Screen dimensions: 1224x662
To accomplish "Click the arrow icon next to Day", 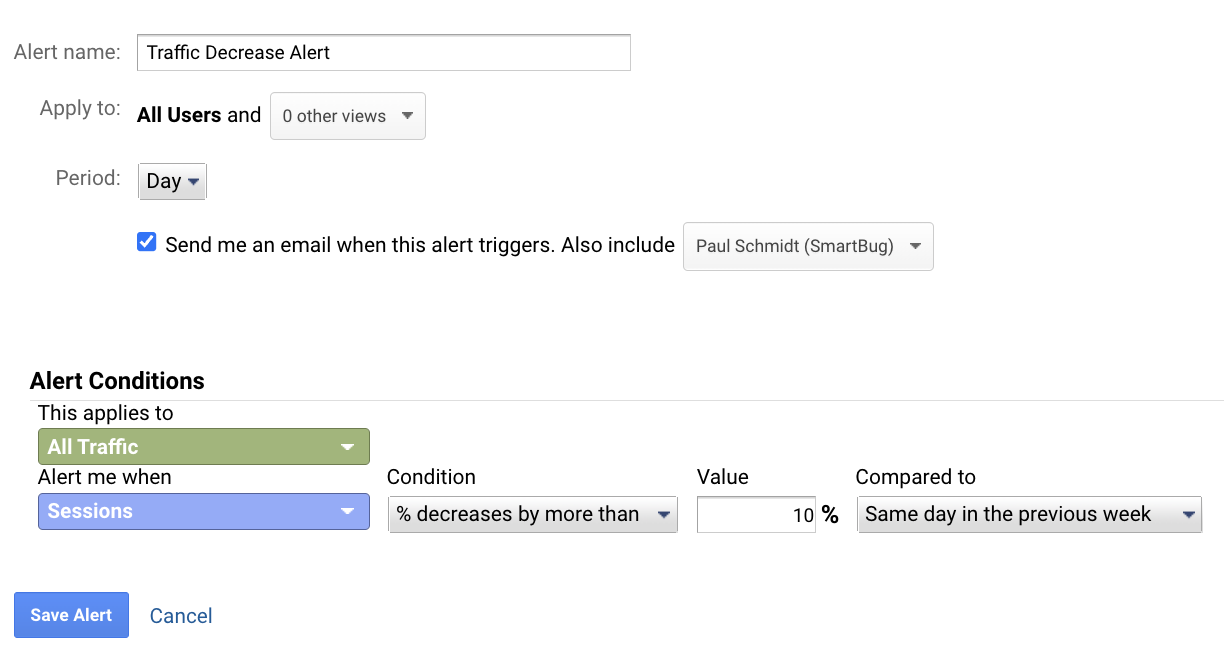I will coord(193,182).
